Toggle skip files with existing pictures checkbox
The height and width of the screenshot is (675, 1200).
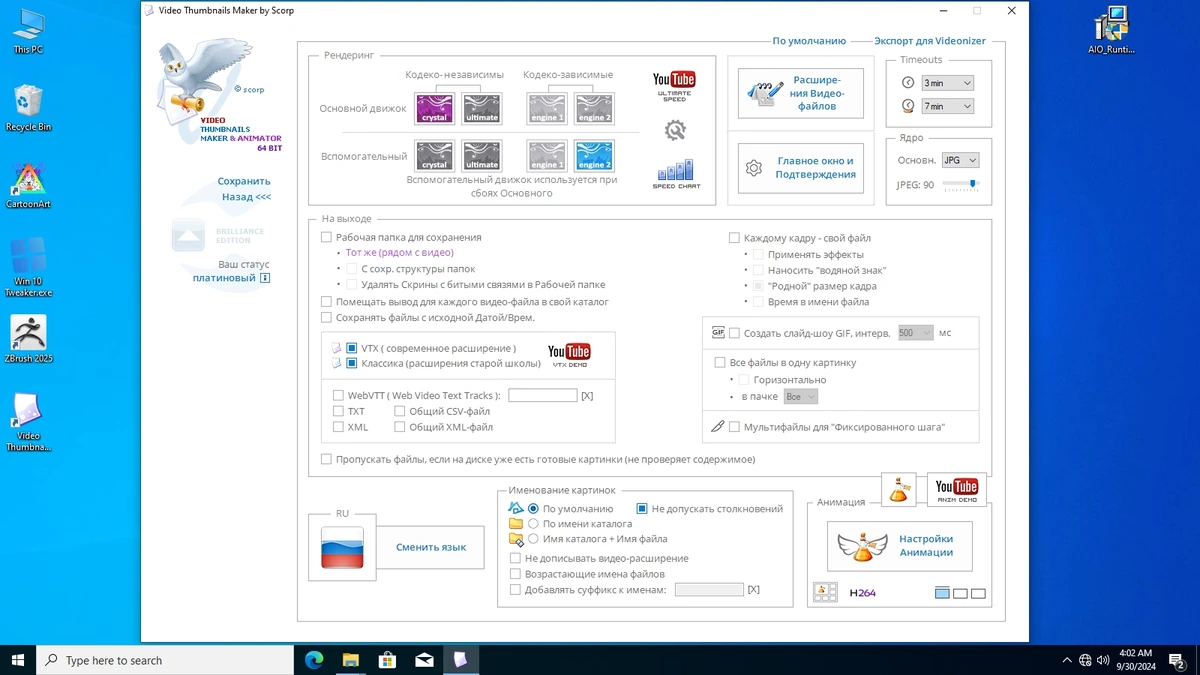tap(326, 459)
